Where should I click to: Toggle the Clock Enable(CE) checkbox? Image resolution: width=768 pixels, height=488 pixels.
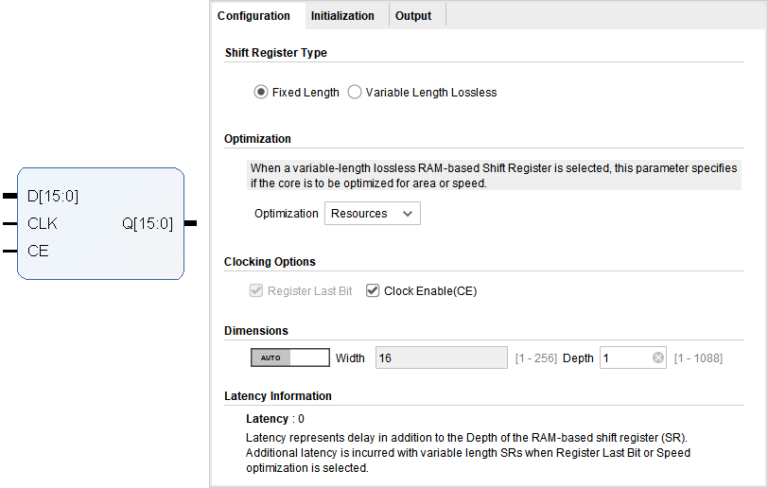pyautogui.click(x=373, y=291)
